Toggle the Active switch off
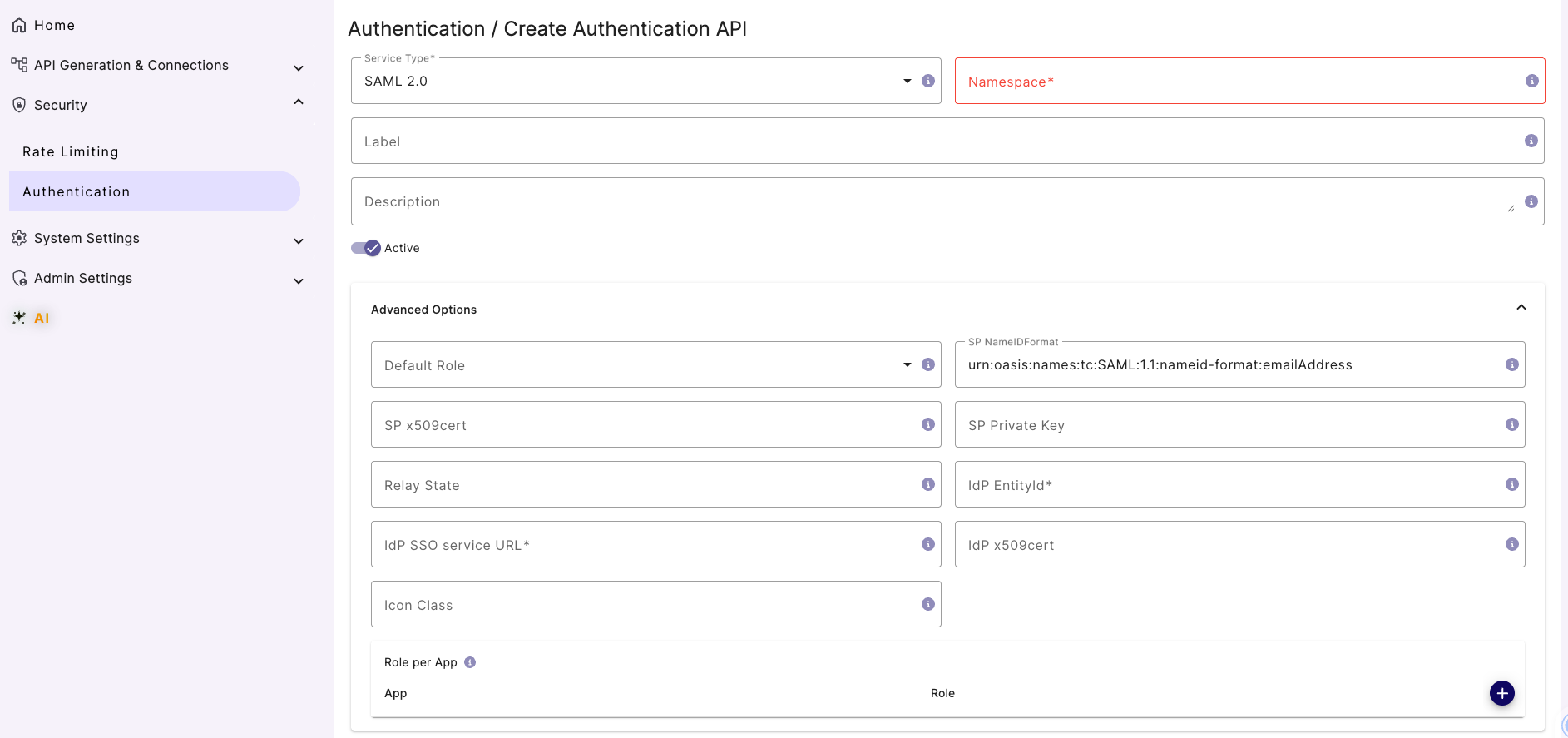This screenshot has width=1568, height=738. pyautogui.click(x=366, y=248)
